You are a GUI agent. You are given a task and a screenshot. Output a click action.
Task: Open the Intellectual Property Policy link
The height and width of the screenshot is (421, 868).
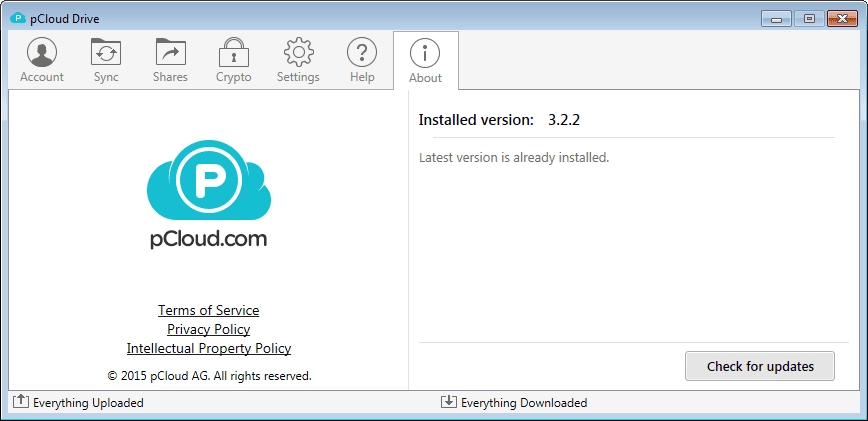point(209,349)
